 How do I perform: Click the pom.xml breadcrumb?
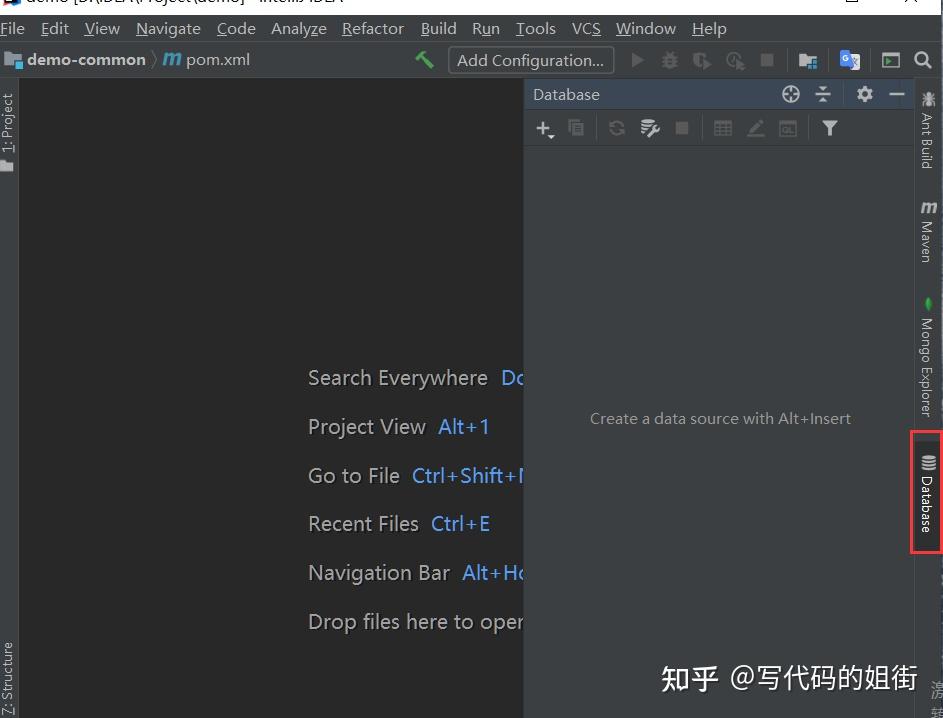(x=206, y=60)
